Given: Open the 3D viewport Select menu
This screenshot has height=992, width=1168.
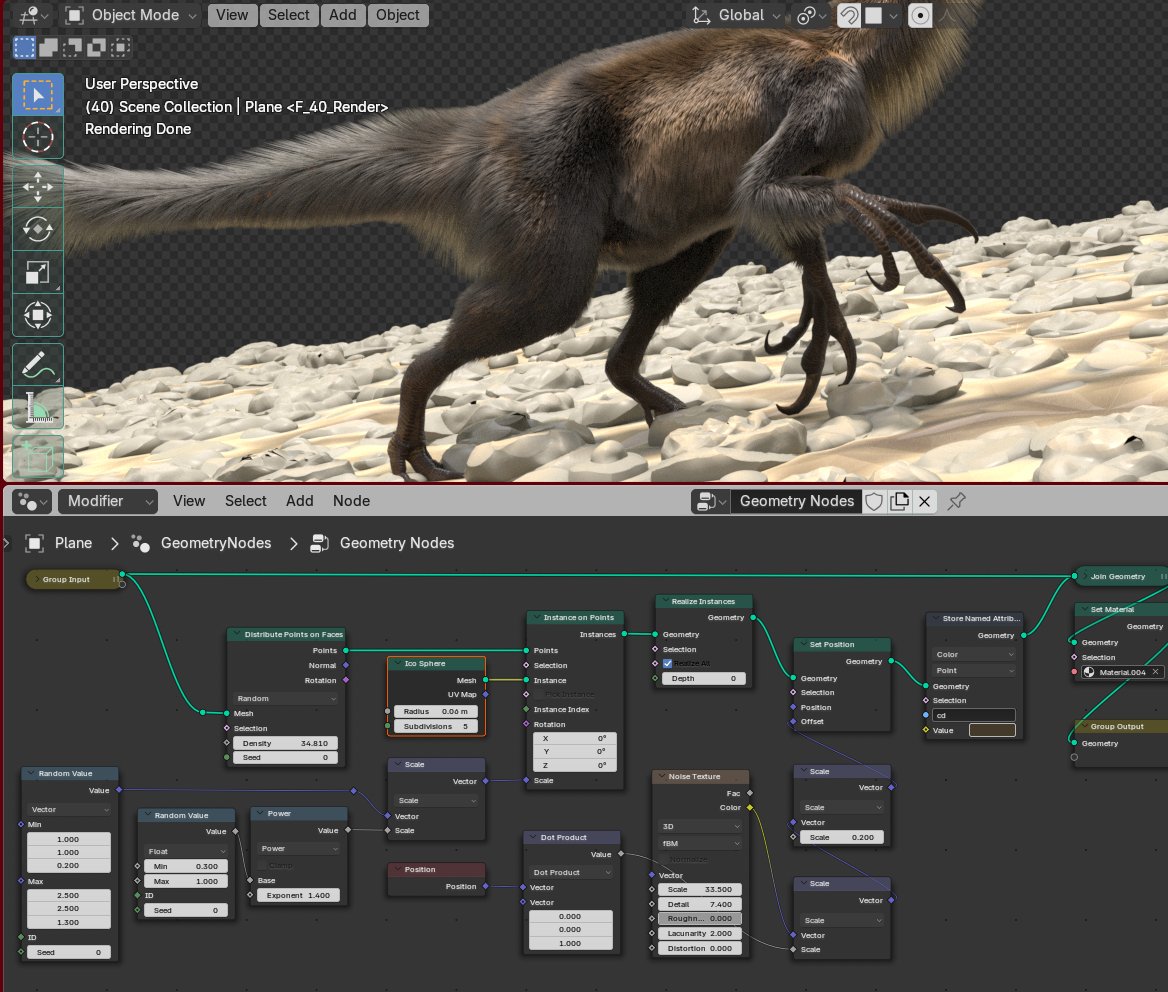Looking at the screenshot, I should coord(288,15).
